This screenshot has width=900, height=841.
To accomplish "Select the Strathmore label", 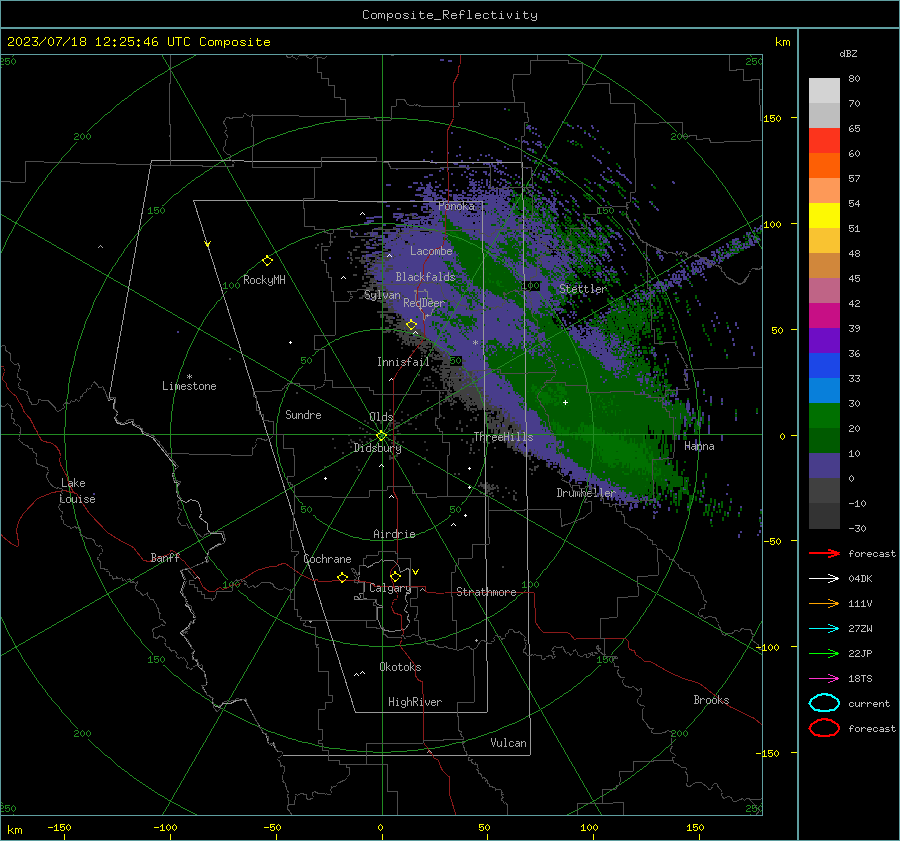I will pos(486,592).
